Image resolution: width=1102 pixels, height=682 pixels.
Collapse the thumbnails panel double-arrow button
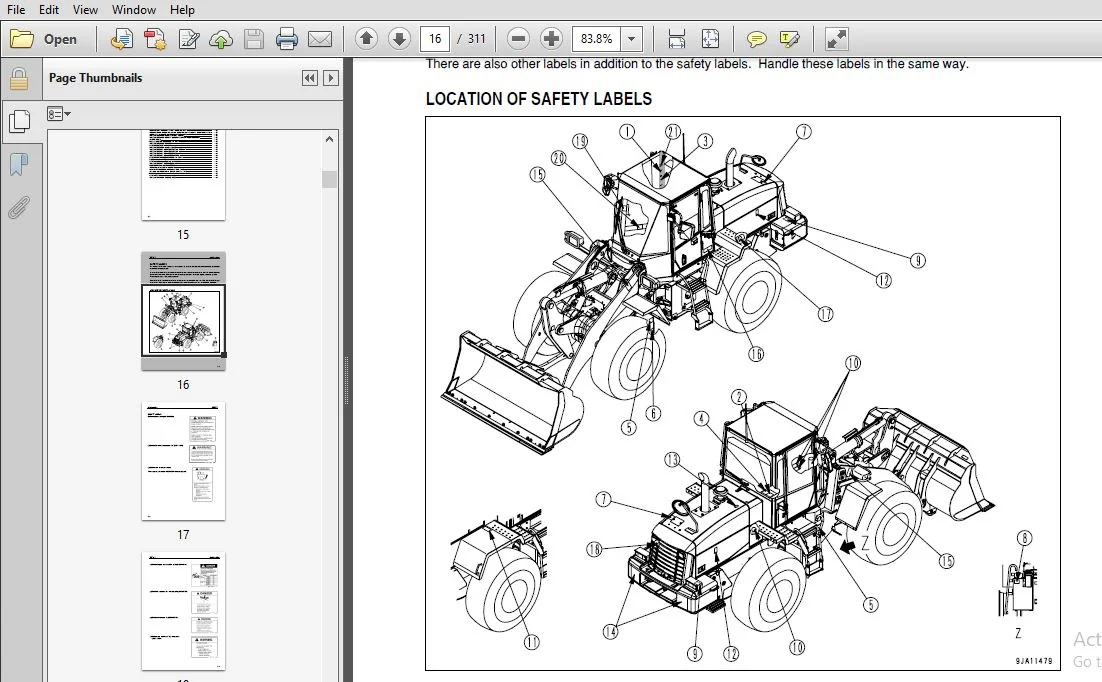(309, 78)
